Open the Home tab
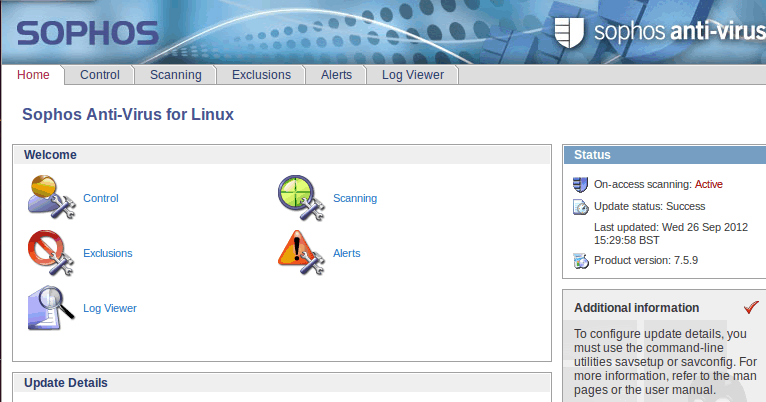766x402 pixels. [33, 75]
